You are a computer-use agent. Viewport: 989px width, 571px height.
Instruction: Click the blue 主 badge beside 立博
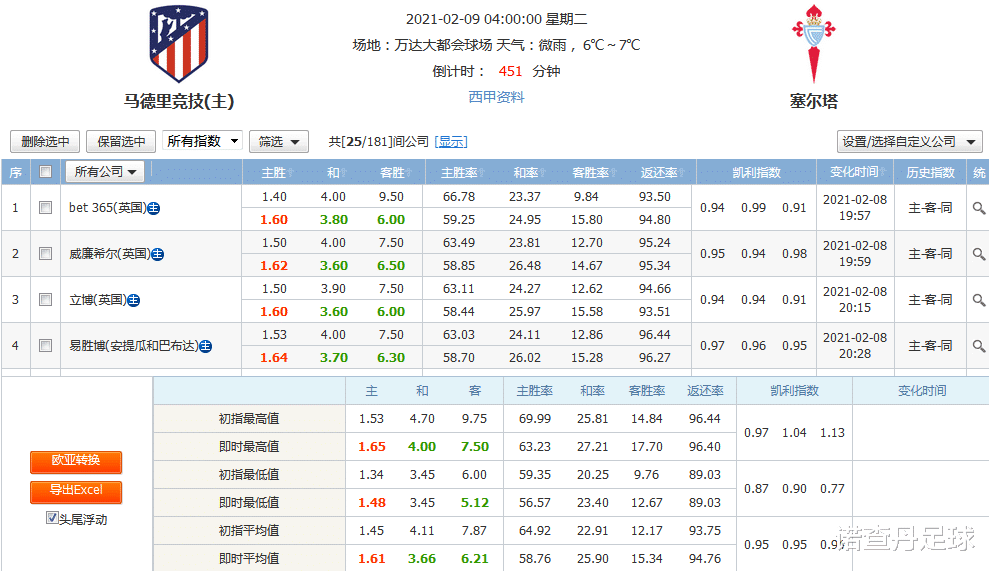133,300
